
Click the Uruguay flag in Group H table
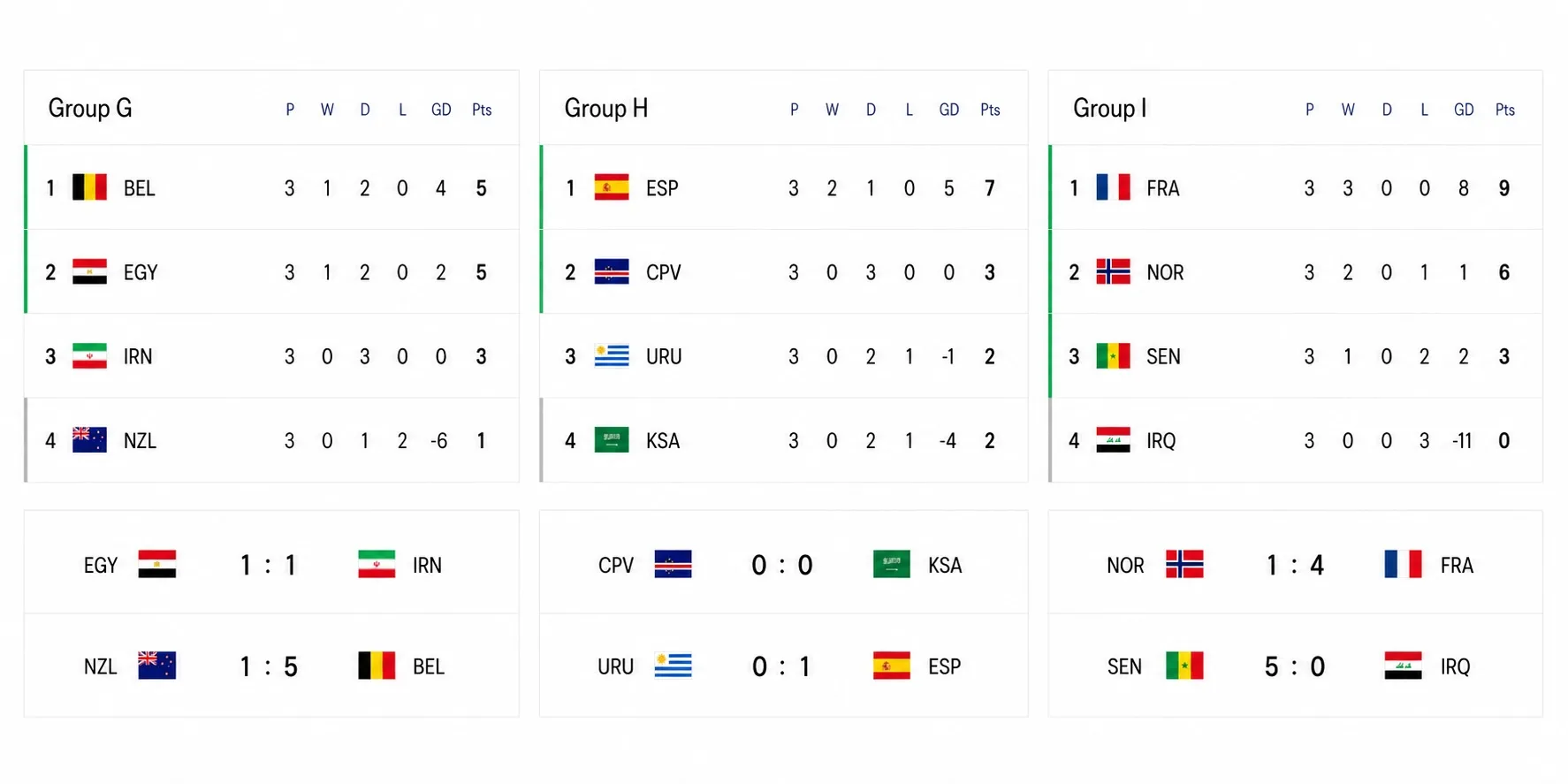point(612,355)
